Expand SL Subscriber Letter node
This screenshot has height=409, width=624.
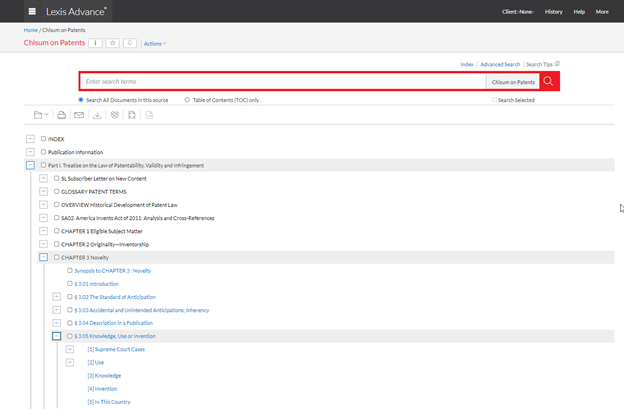43,178
